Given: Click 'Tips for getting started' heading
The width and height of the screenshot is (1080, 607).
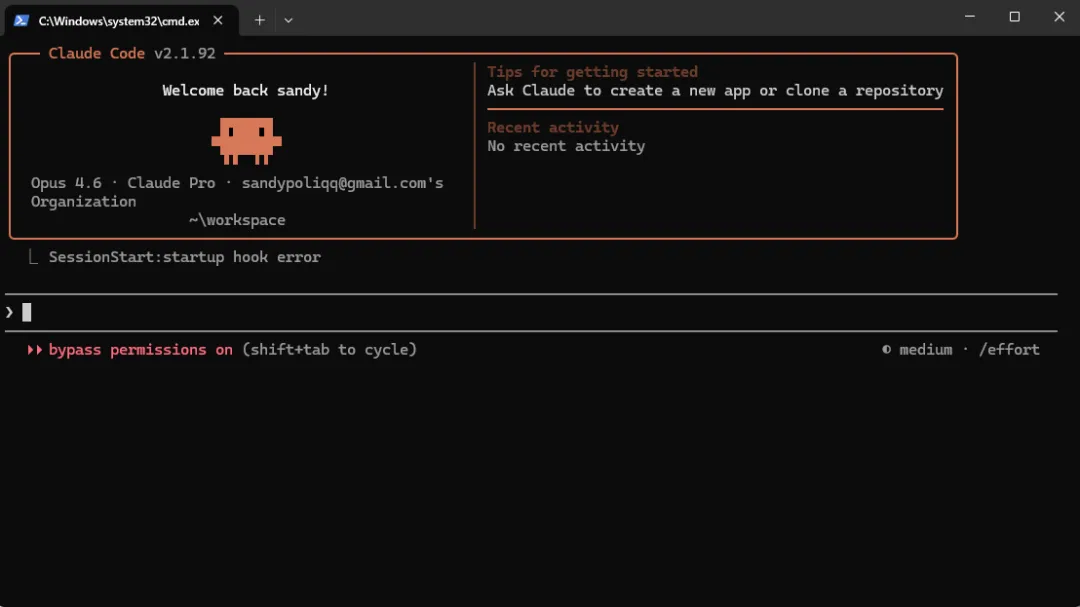Looking at the screenshot, I should point(592,72).
